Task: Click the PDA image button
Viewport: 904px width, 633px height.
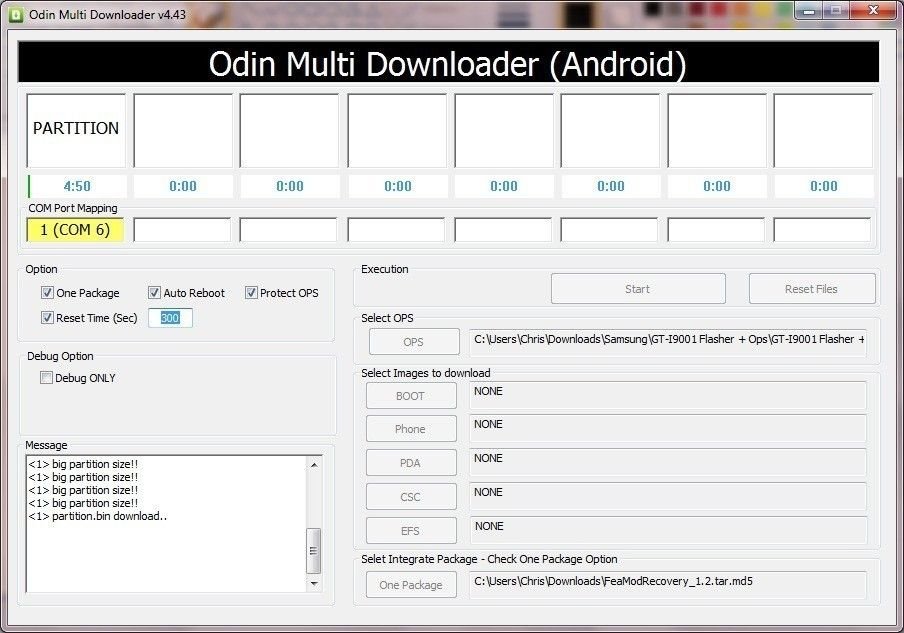Action: [x=411, y=463]
